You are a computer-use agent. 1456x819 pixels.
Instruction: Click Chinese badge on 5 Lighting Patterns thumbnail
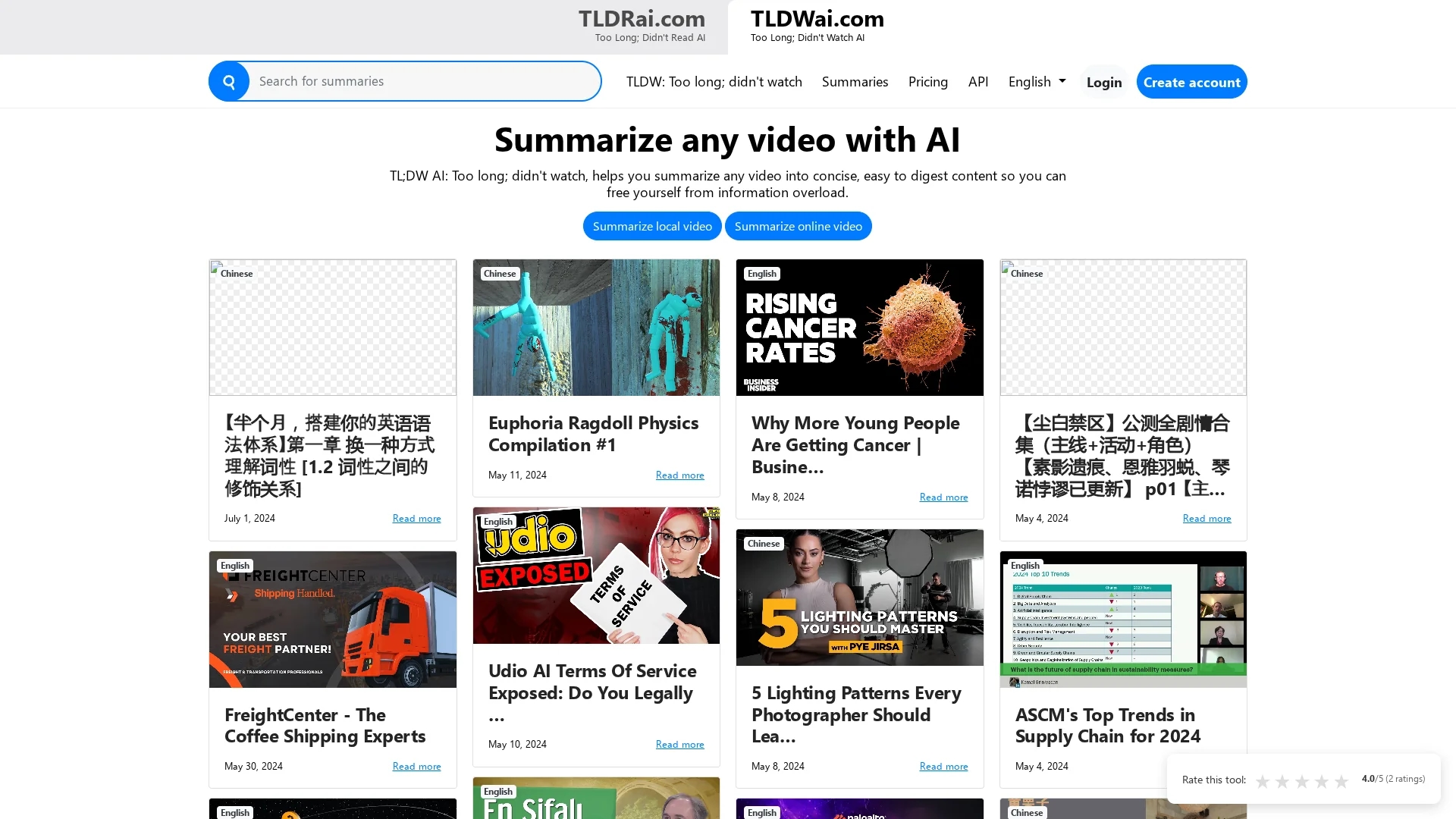(764, 544)
